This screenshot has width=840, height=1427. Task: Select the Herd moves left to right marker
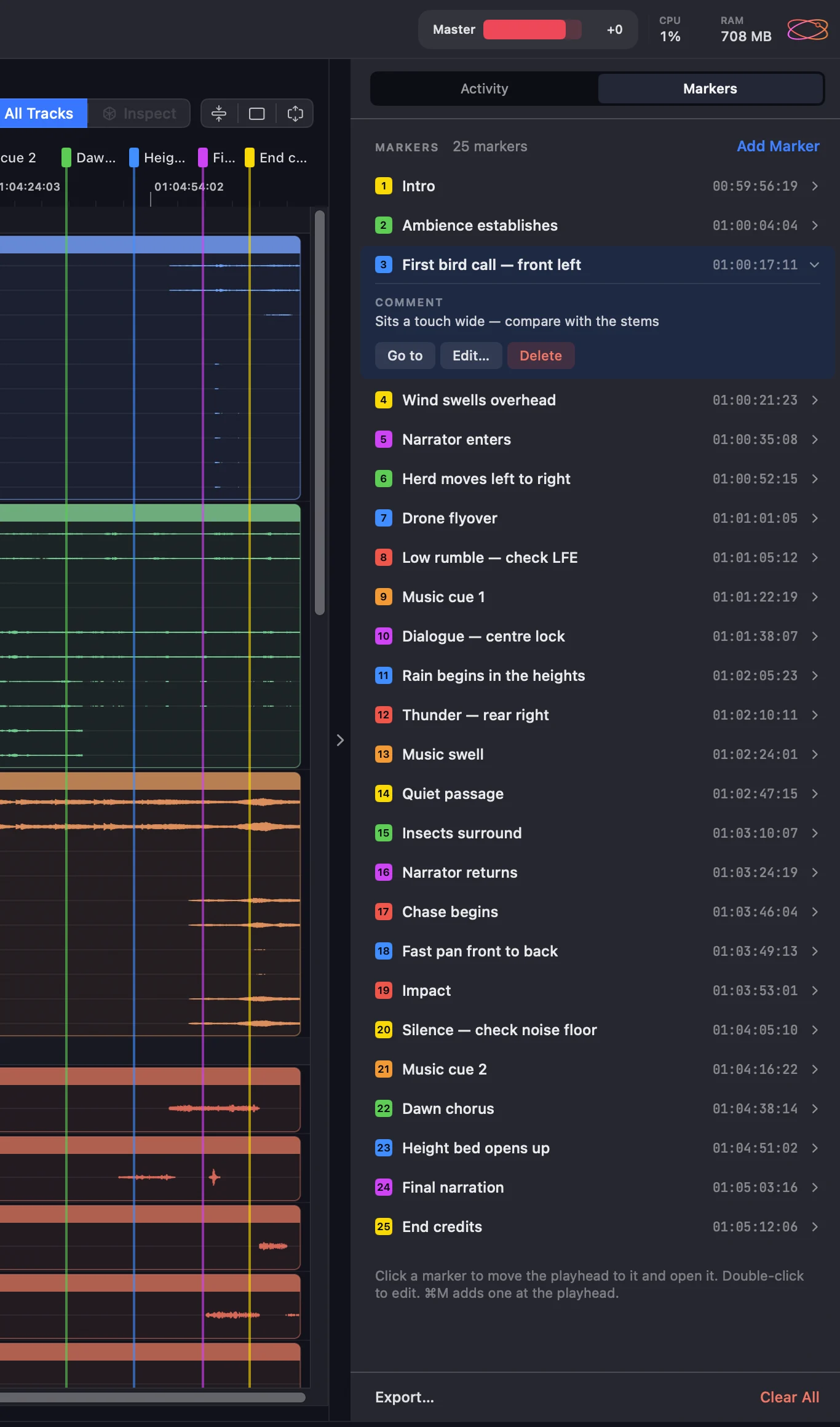tap(596, 479)
